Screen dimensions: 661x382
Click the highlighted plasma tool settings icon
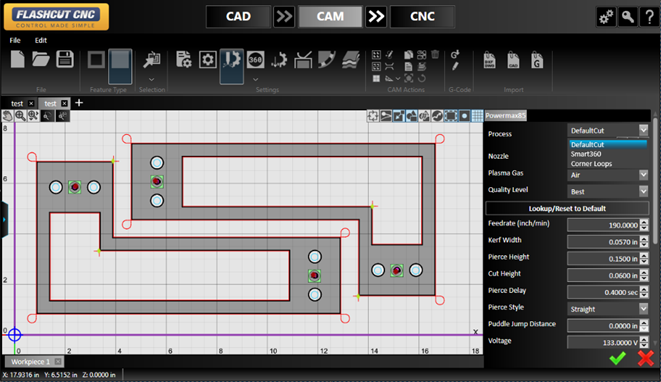point(231,66)
